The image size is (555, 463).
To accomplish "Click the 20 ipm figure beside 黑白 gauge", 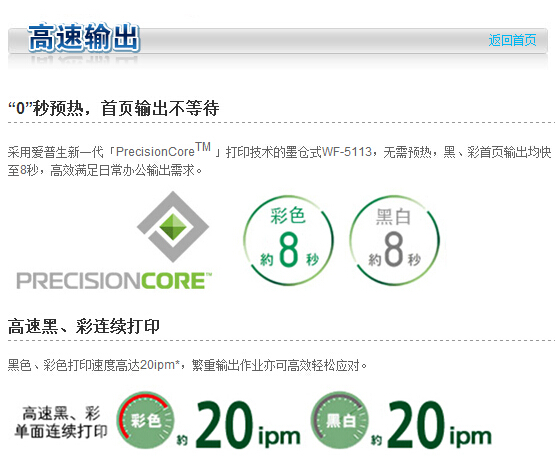I will (439, 425).
